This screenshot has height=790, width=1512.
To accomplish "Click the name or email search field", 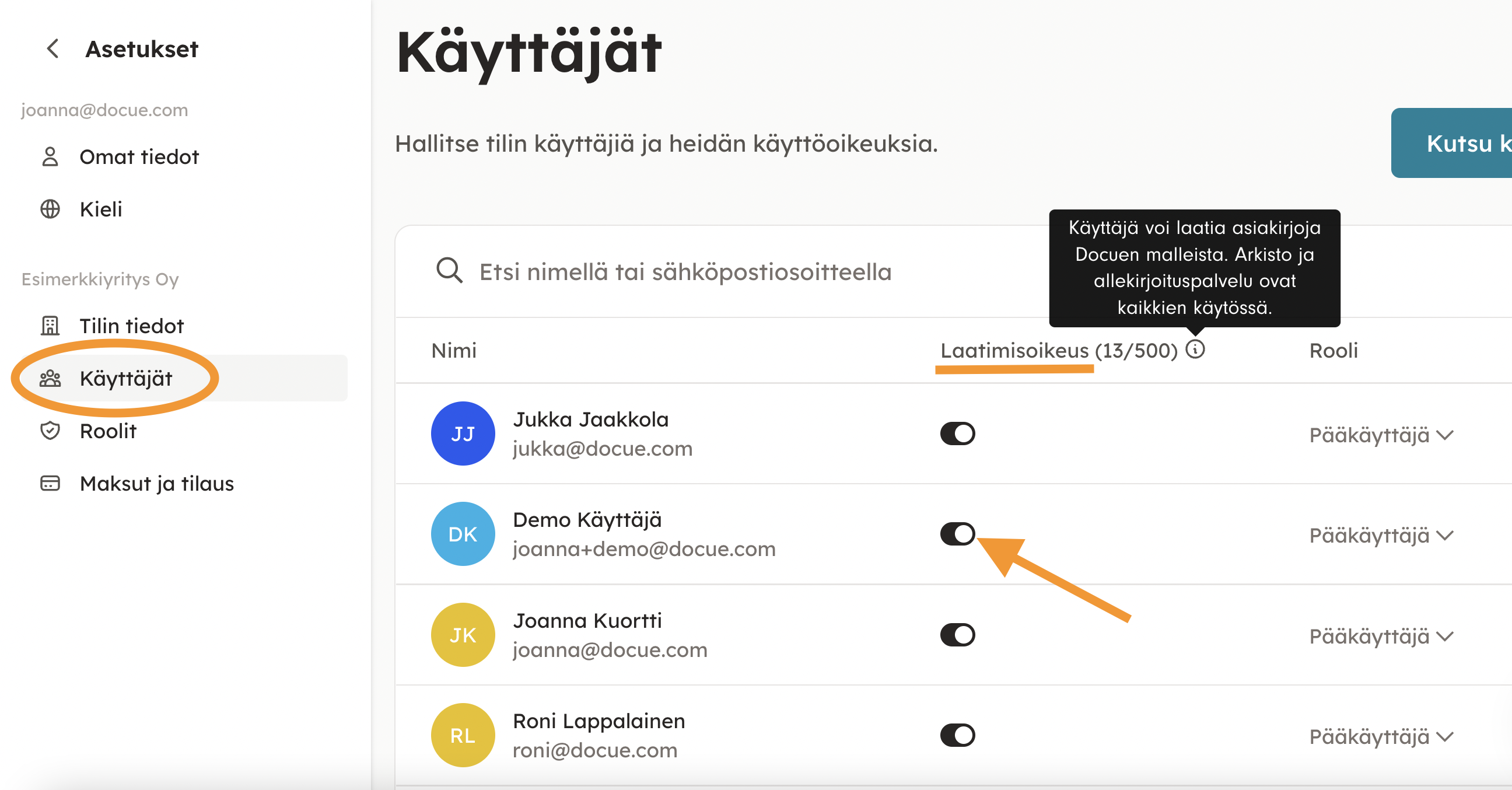I will [684, 272].
